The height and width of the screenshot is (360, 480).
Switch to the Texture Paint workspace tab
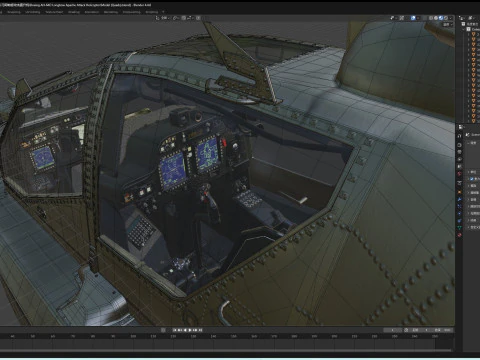tap(54, 12)
